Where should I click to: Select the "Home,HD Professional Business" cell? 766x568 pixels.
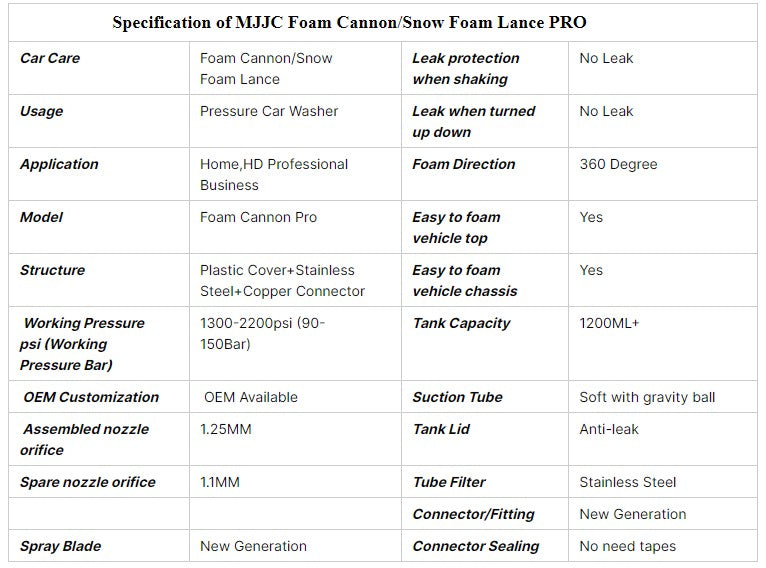(274, 174)
